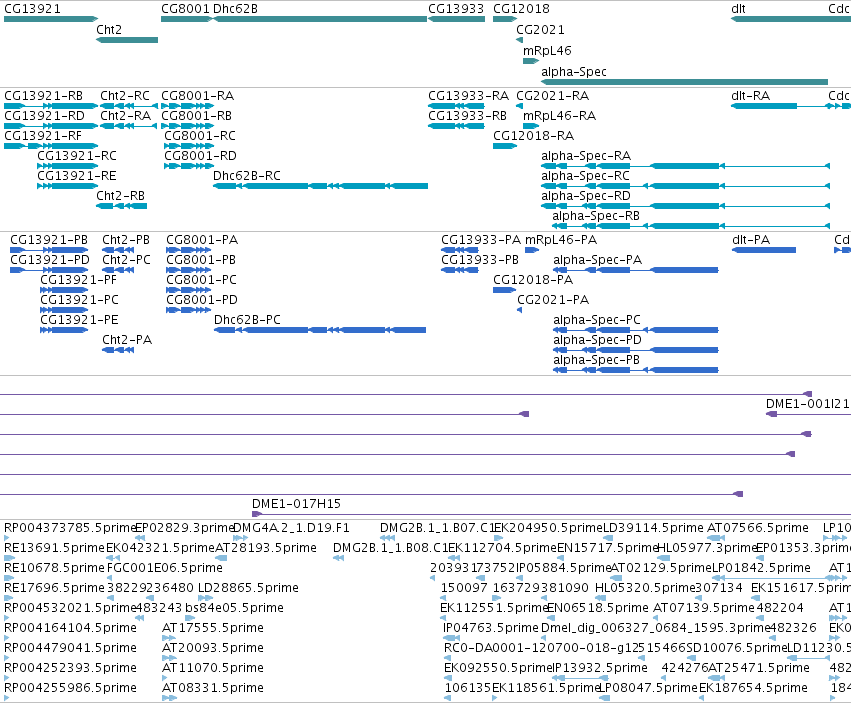Select the CG13921-RF transcript label
Image resolution: width=851 pixels, height=703 pixels.
[43, 136]
